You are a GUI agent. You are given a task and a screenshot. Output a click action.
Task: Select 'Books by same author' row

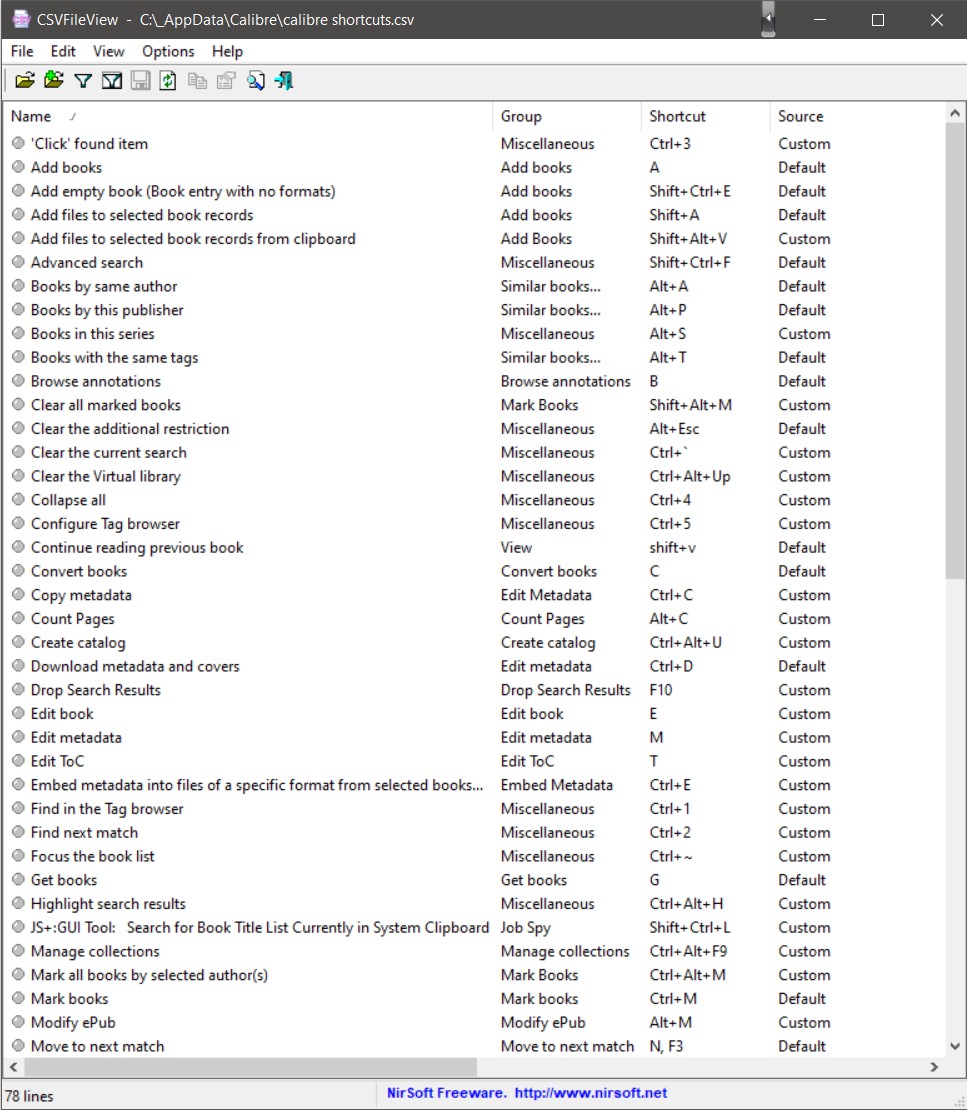474,286
